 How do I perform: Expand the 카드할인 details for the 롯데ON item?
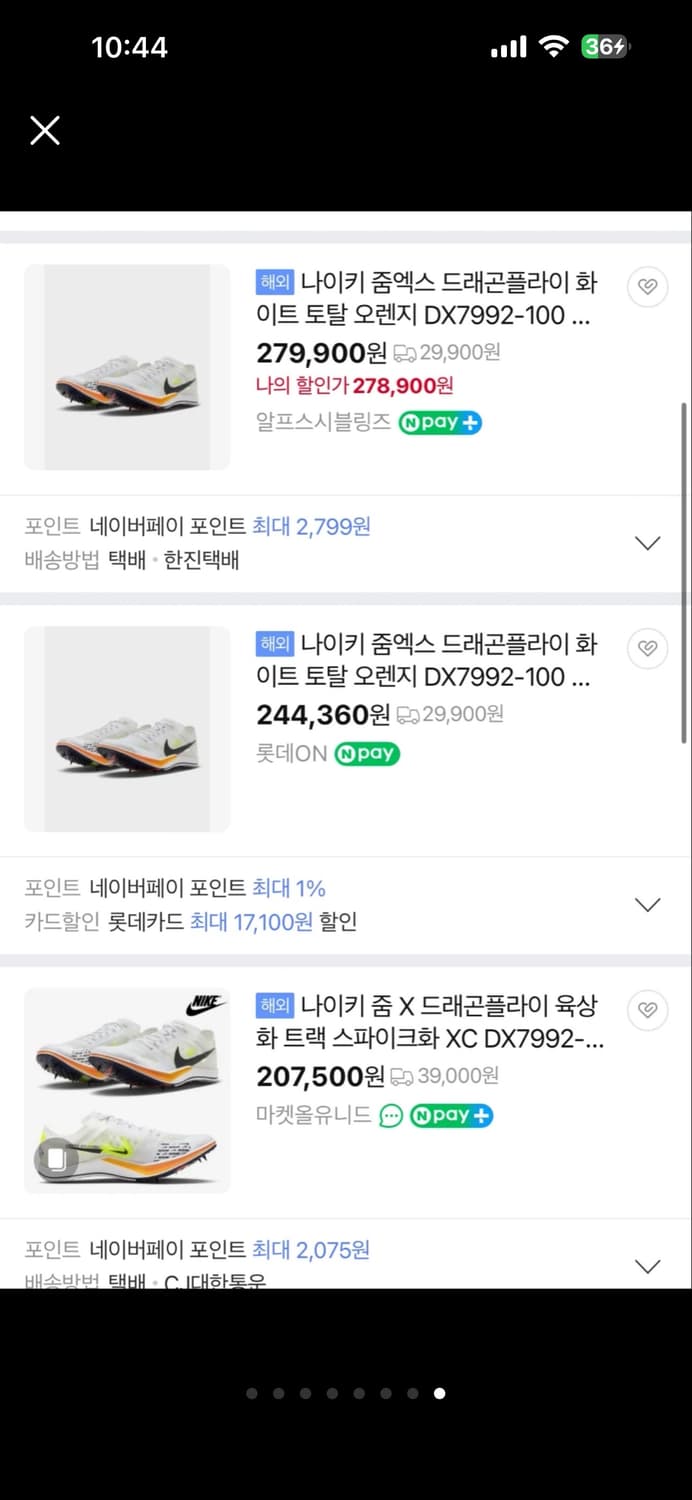648,904
